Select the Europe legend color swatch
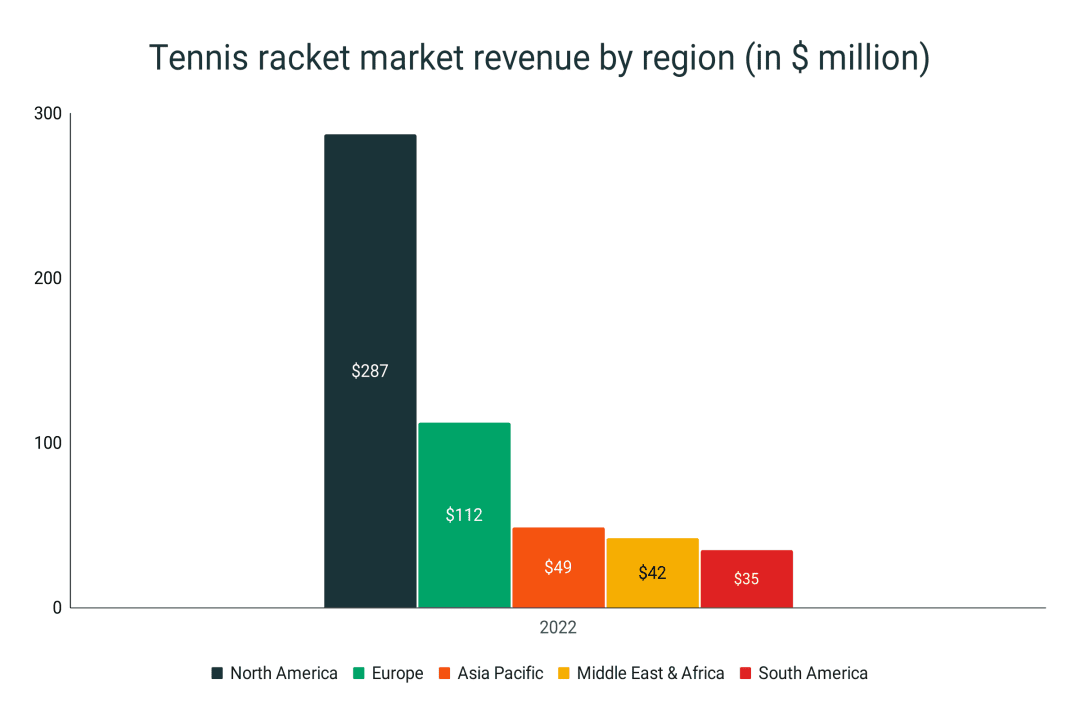Screen dimensions: 1080x720 point(358,673)
